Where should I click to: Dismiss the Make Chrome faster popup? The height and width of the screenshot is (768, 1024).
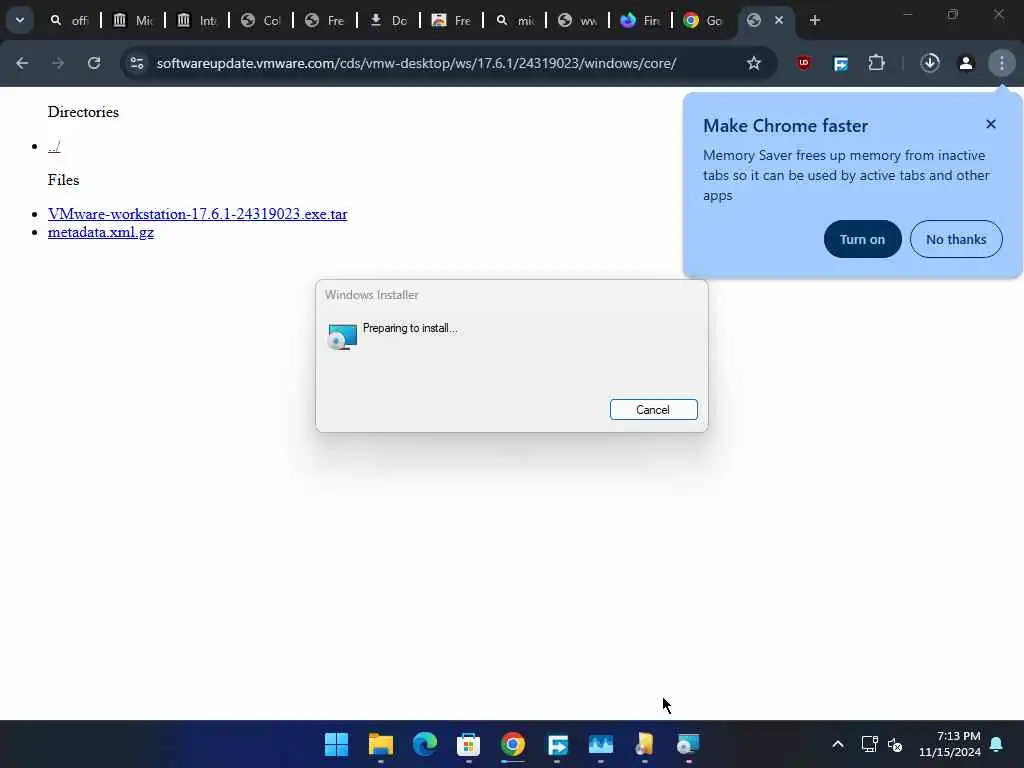tap(991, 124)
